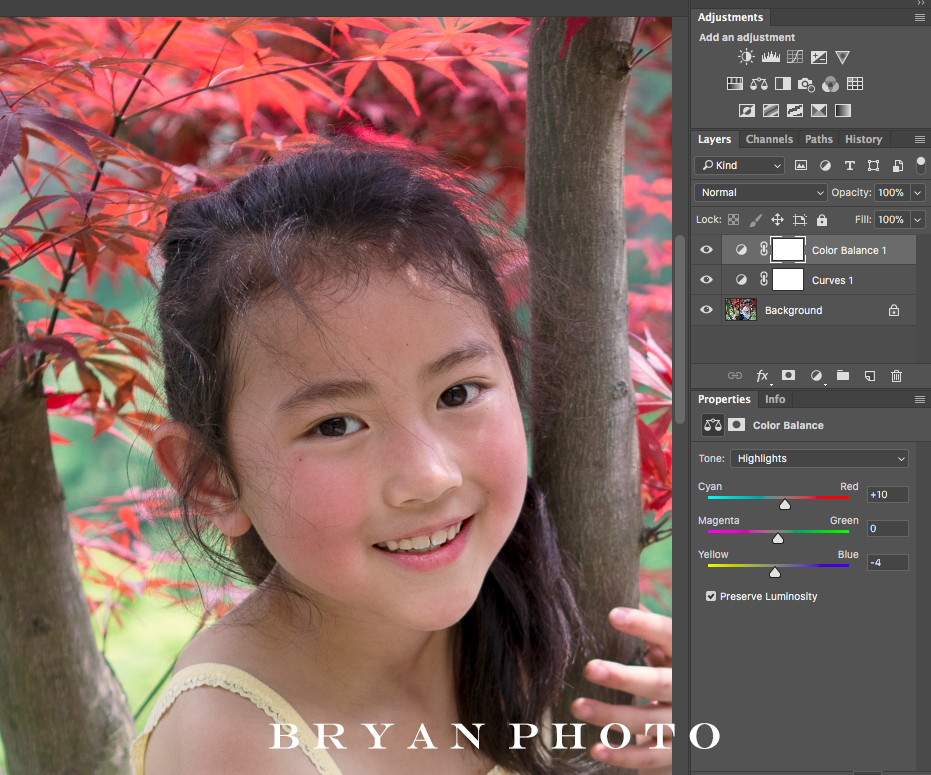
Task: Add a Black & White adjustment
Action: 783,84
